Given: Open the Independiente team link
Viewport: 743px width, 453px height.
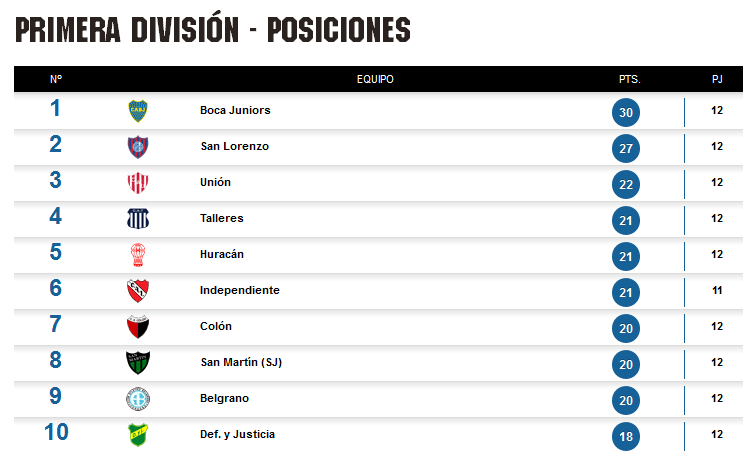Looking at the screenshot, I should [240, 290].
